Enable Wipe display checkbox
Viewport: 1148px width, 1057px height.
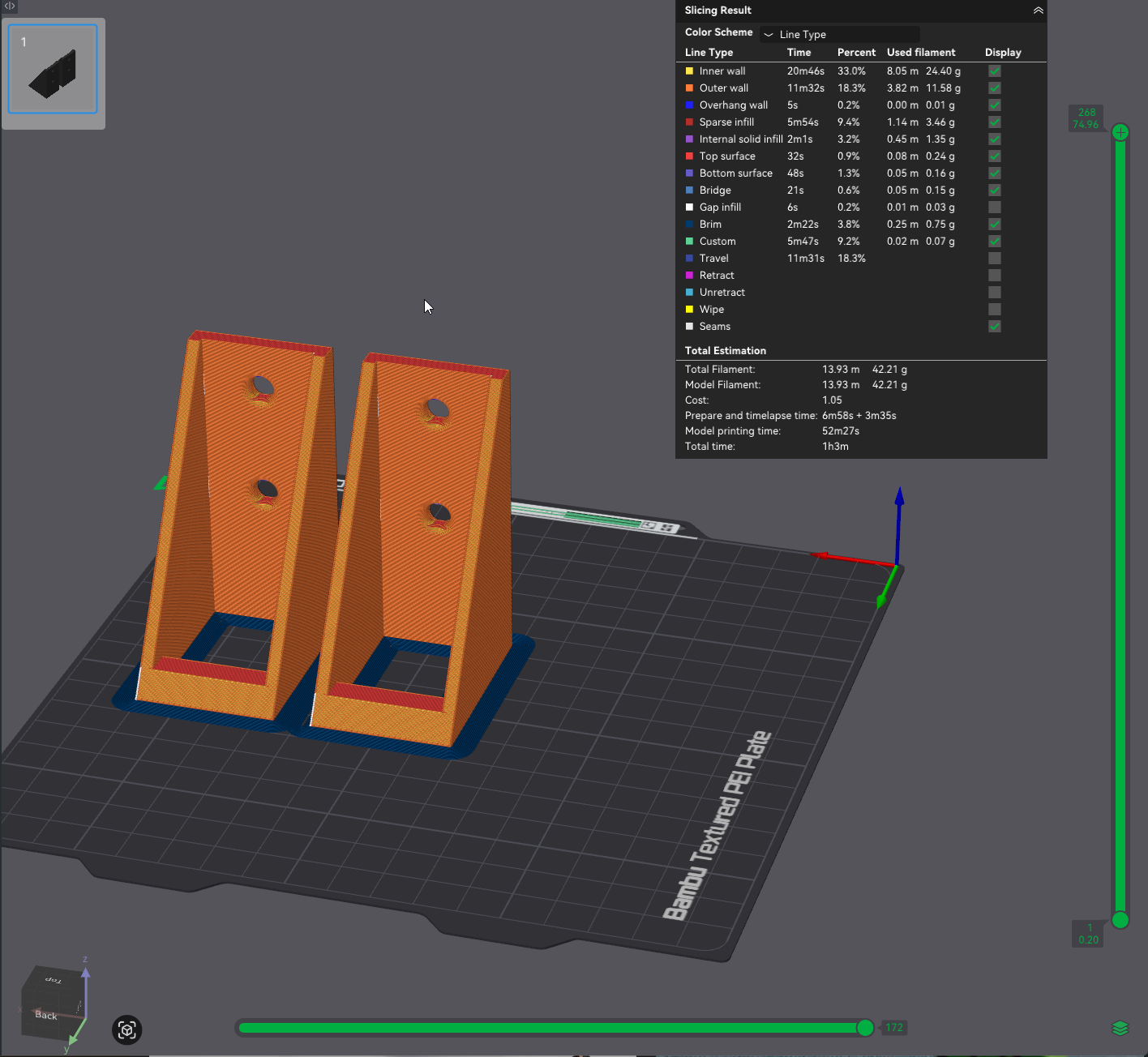click(x=995, y=310)
